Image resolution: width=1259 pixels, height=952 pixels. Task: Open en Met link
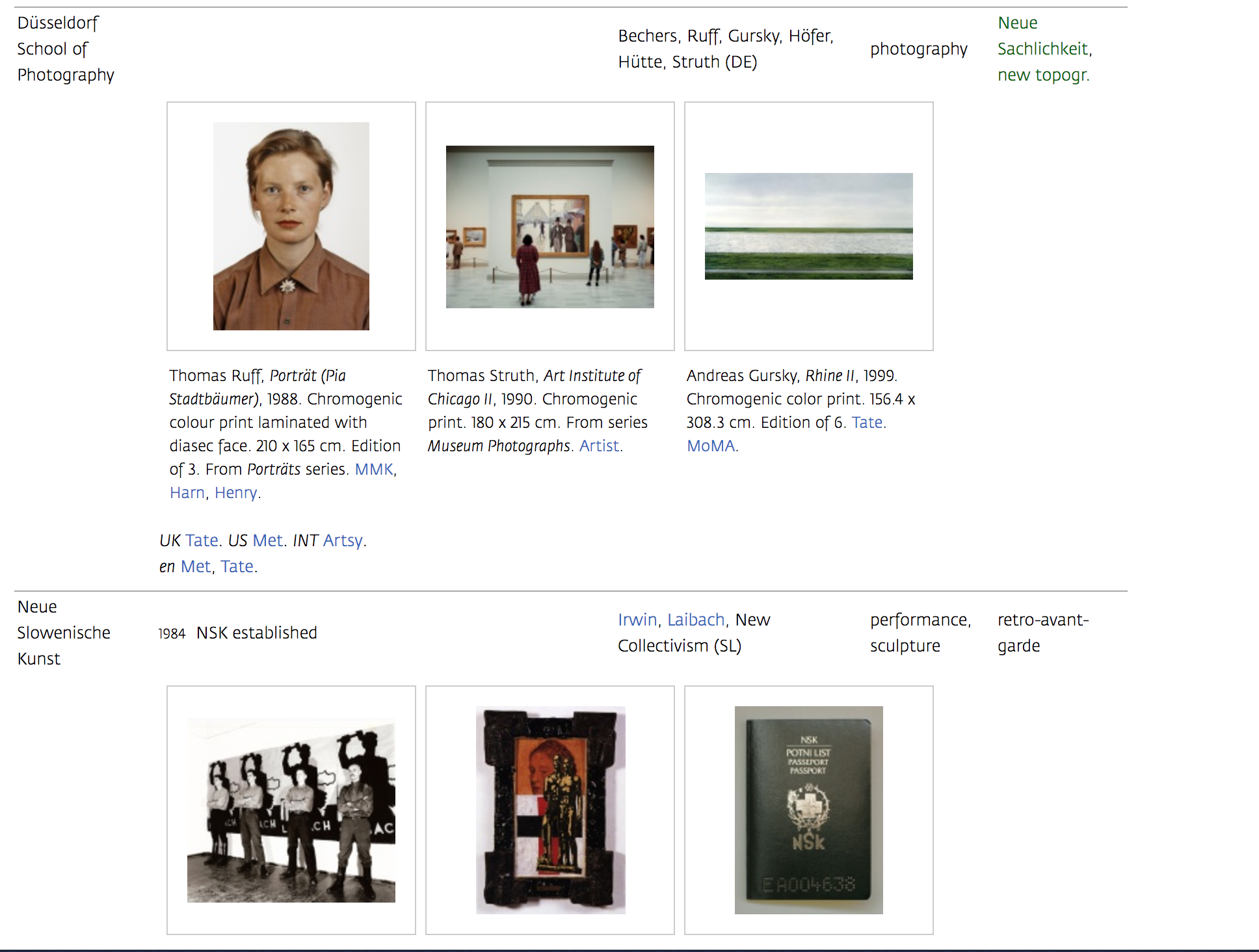tap(195, 567)
